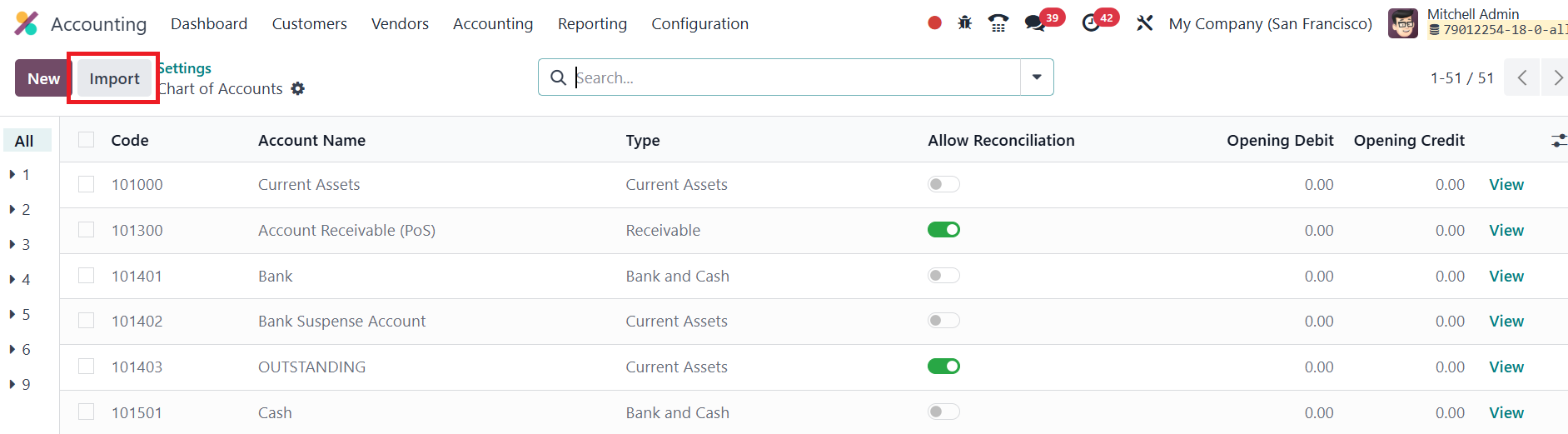Click the Import button

point(114,79)
